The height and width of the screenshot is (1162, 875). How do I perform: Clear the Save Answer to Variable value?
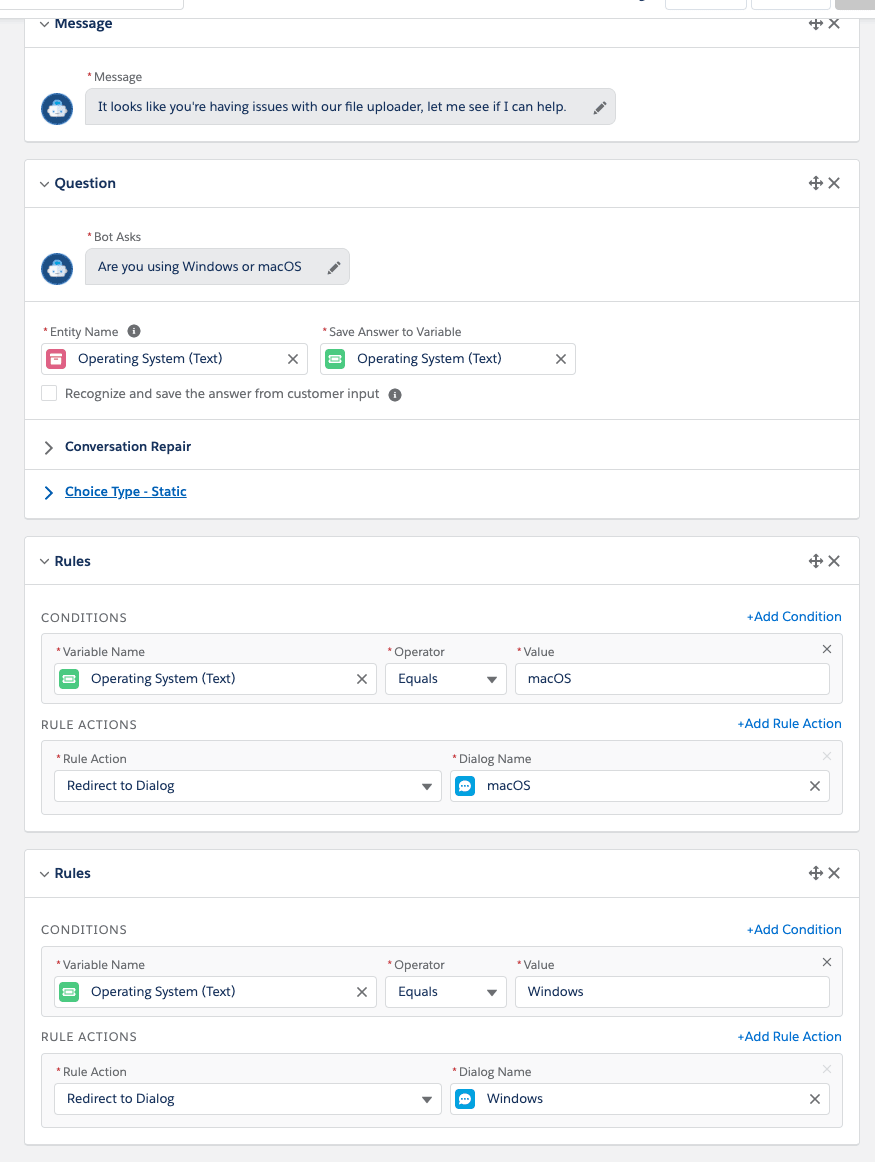pyautogui.click(x=561, y=359)
